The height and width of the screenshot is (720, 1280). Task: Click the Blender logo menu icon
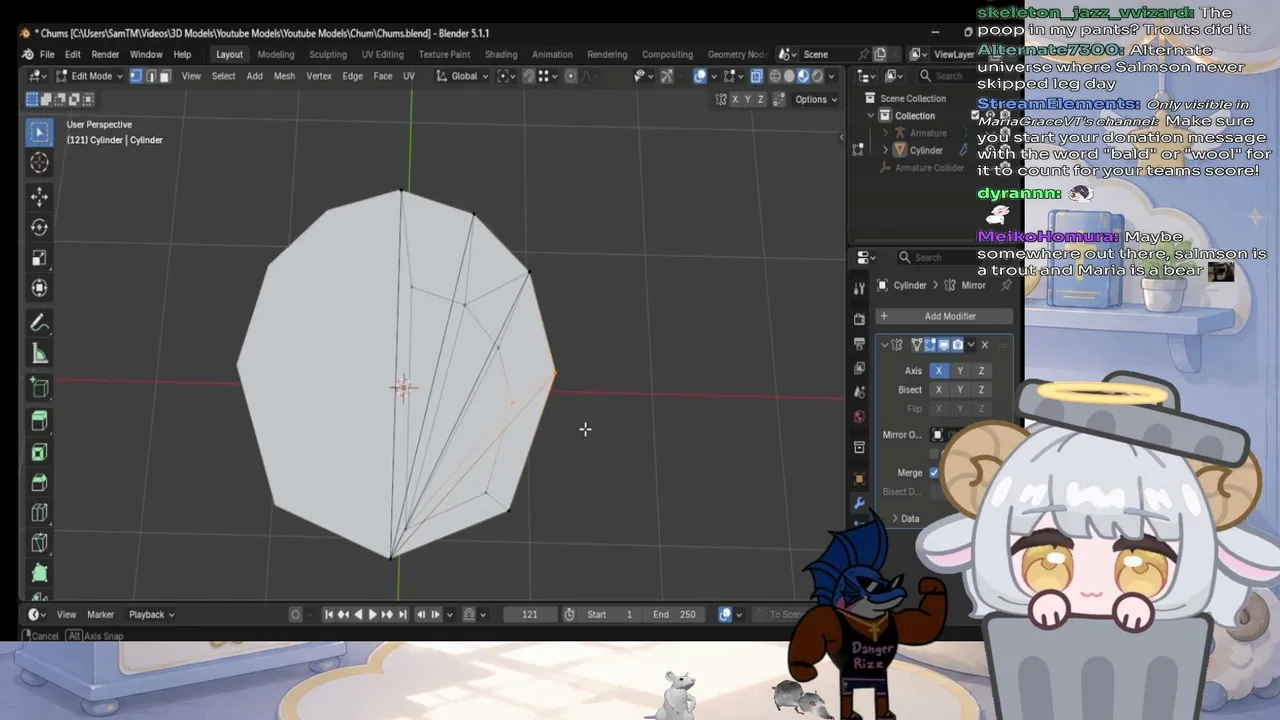(x=28, y=54)
